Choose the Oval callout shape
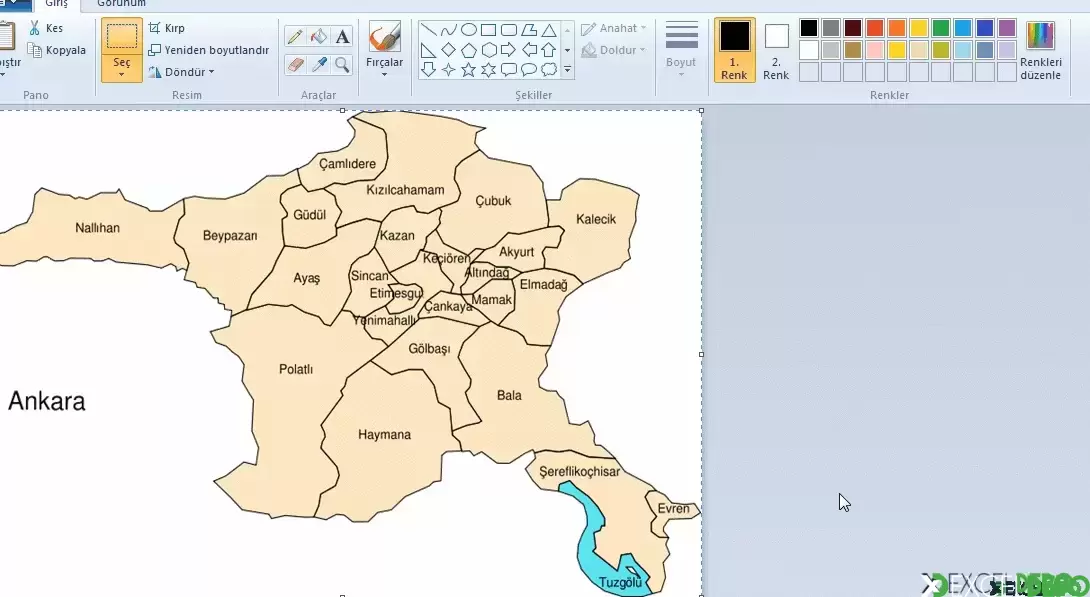This screenshot has width=1090, height=597. click(529, 69)
